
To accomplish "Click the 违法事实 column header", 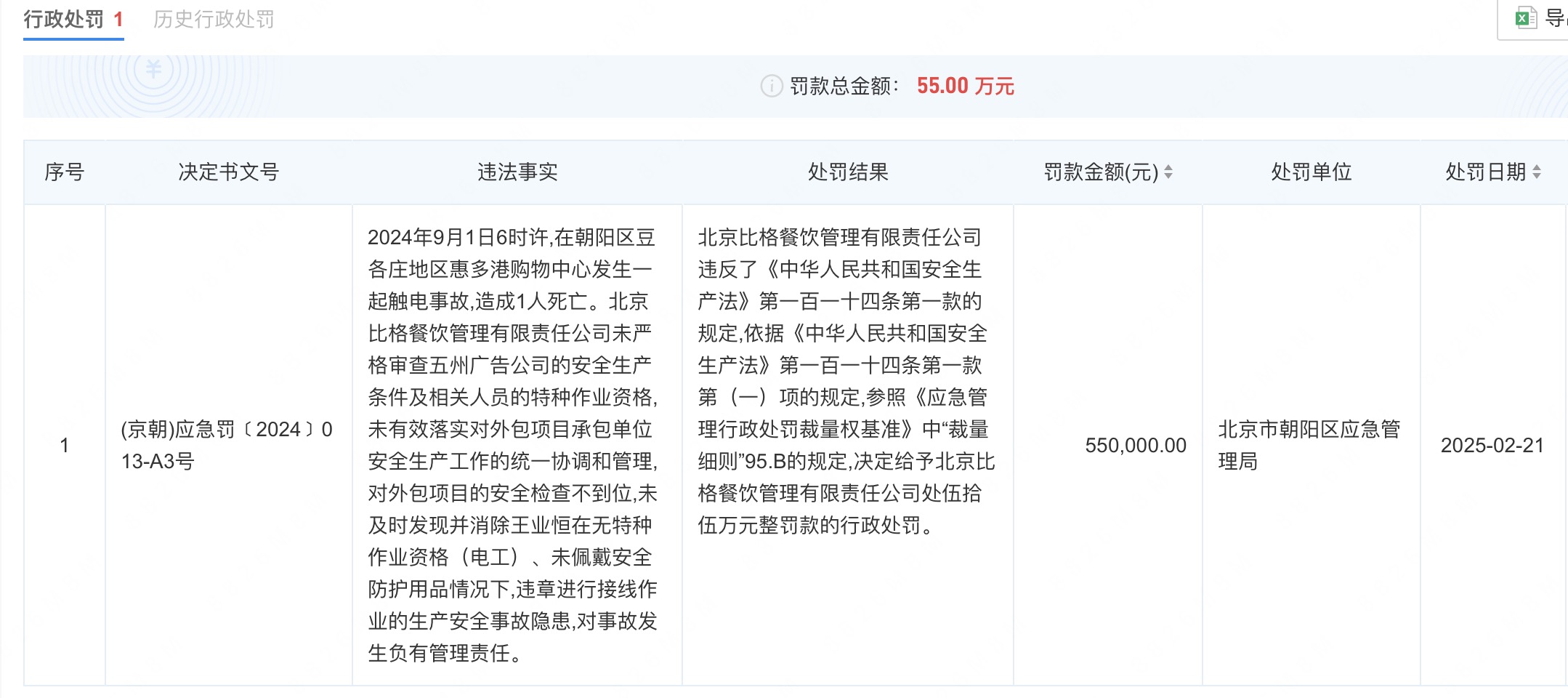I will (517, 172).
